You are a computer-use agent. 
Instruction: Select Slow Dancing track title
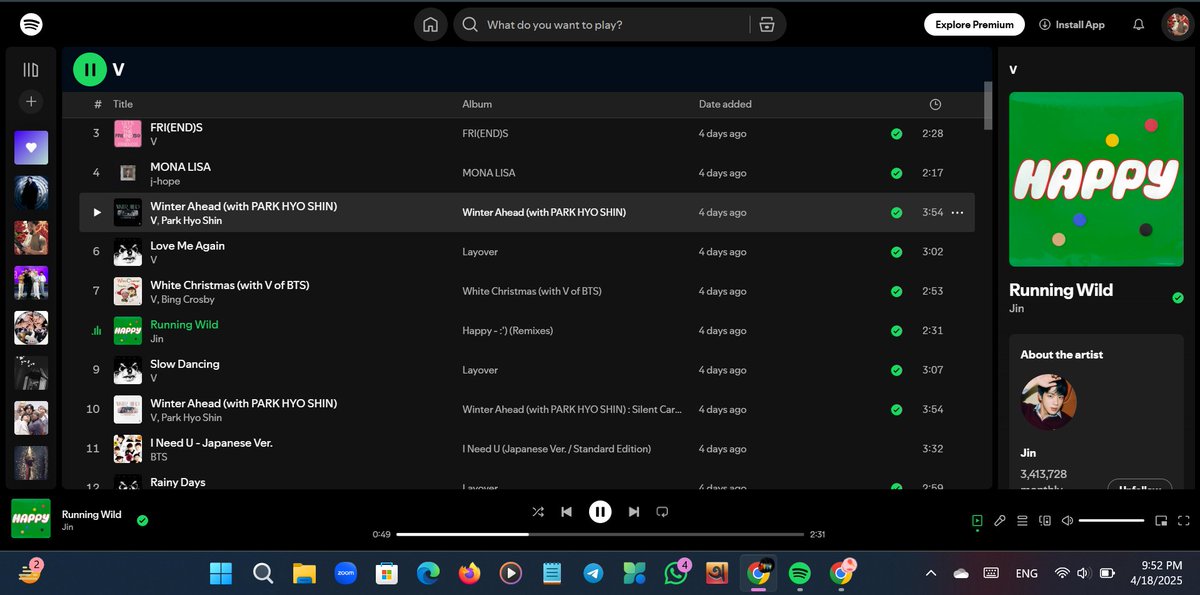point(185,364)
